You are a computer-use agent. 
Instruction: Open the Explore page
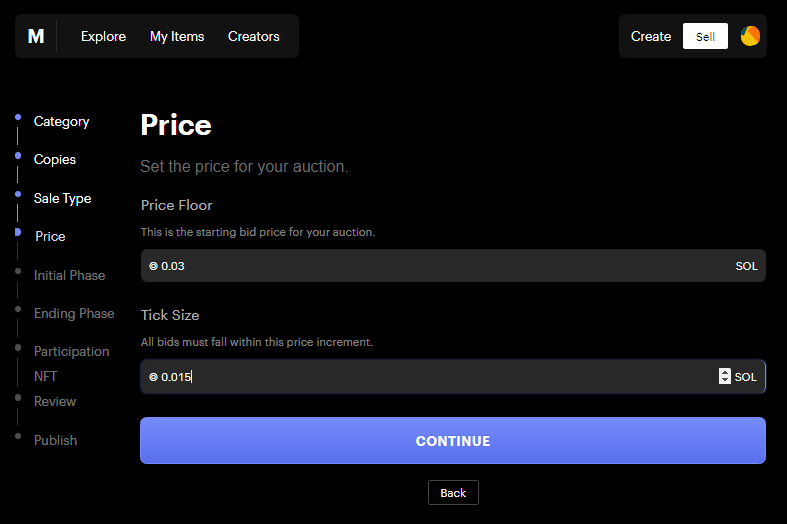[x=103, y=36]
